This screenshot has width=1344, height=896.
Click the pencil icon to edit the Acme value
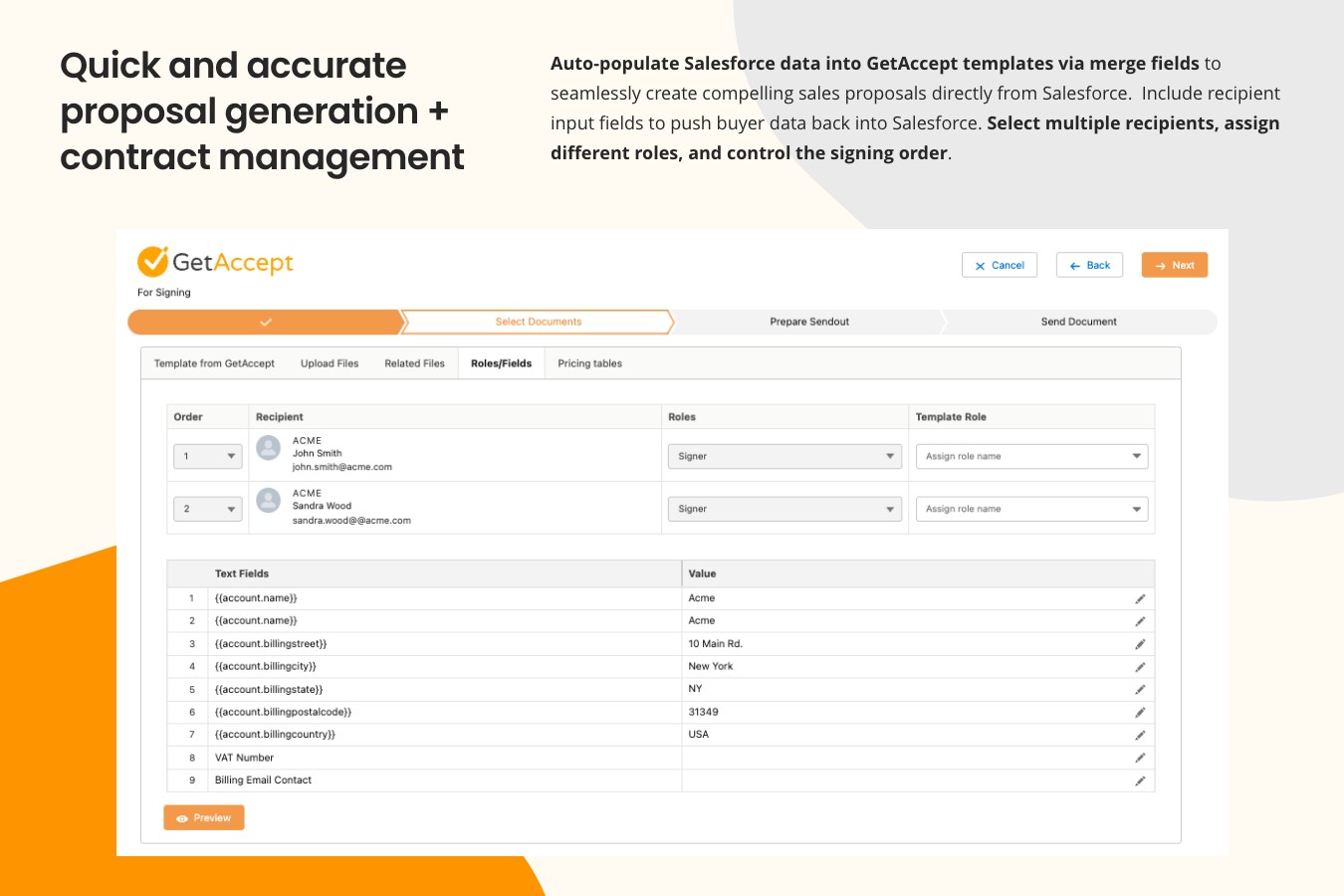1141,597
